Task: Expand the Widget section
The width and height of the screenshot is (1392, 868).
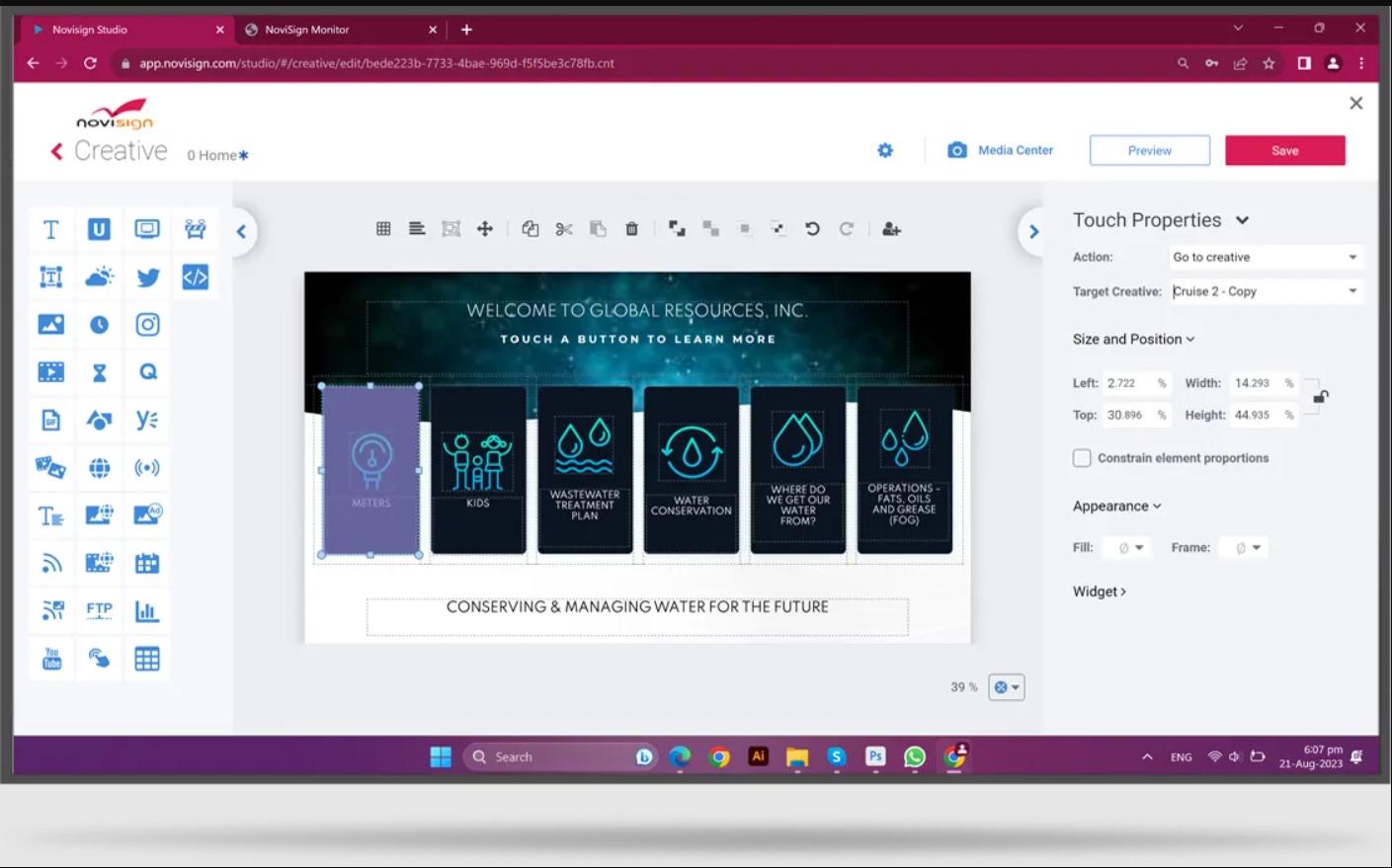Action: pyautogui.click(x=1099, y=592)
